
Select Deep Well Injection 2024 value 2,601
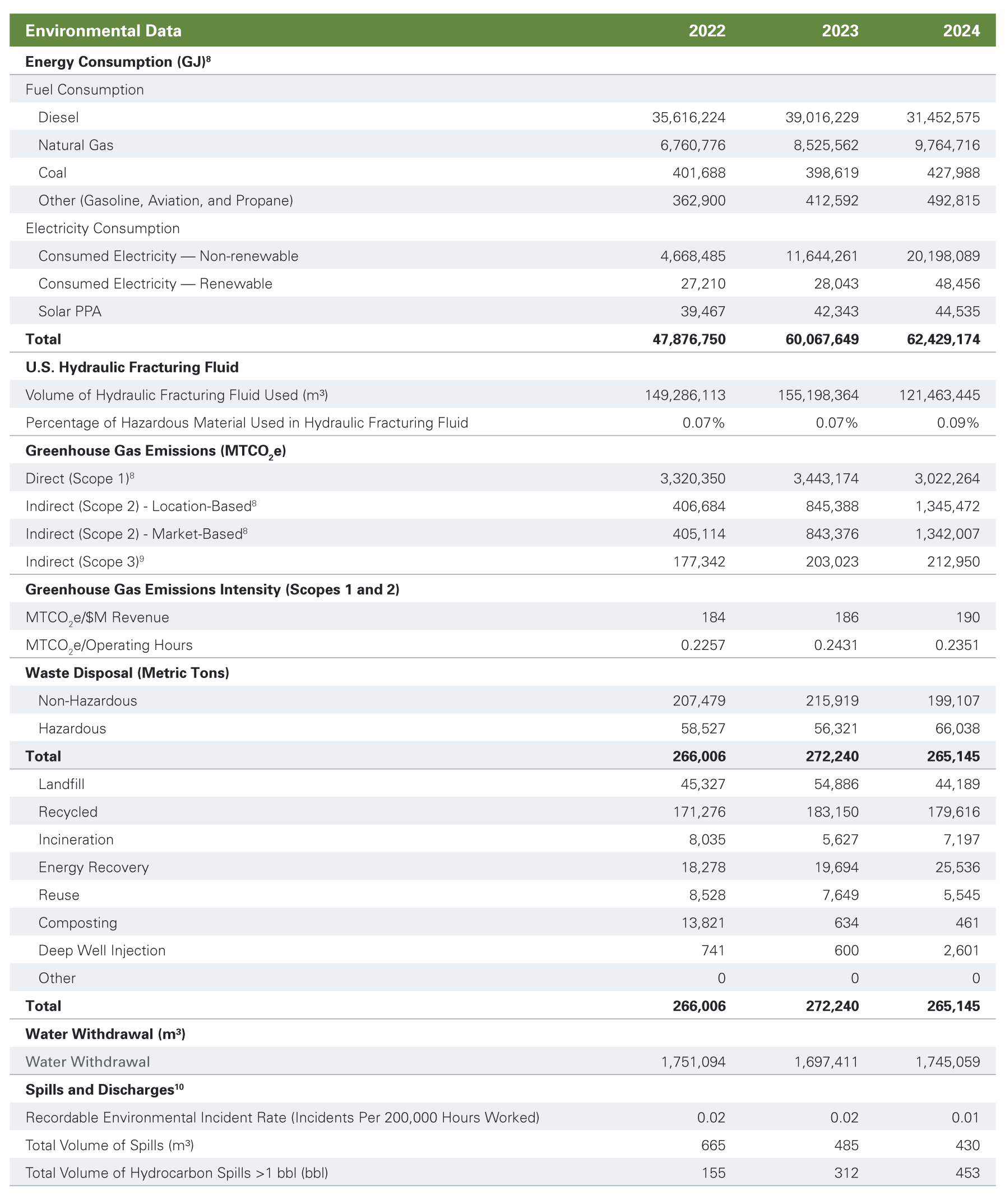961,951
